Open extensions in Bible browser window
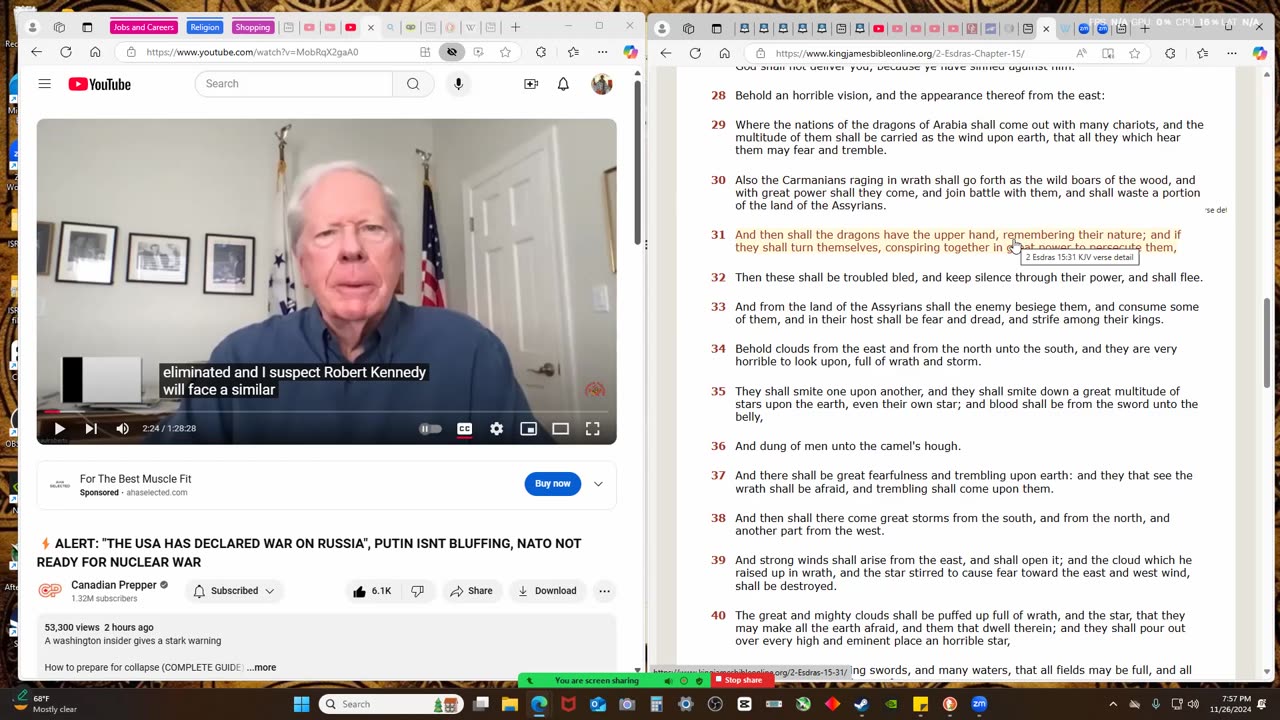 click(1170, 53)
